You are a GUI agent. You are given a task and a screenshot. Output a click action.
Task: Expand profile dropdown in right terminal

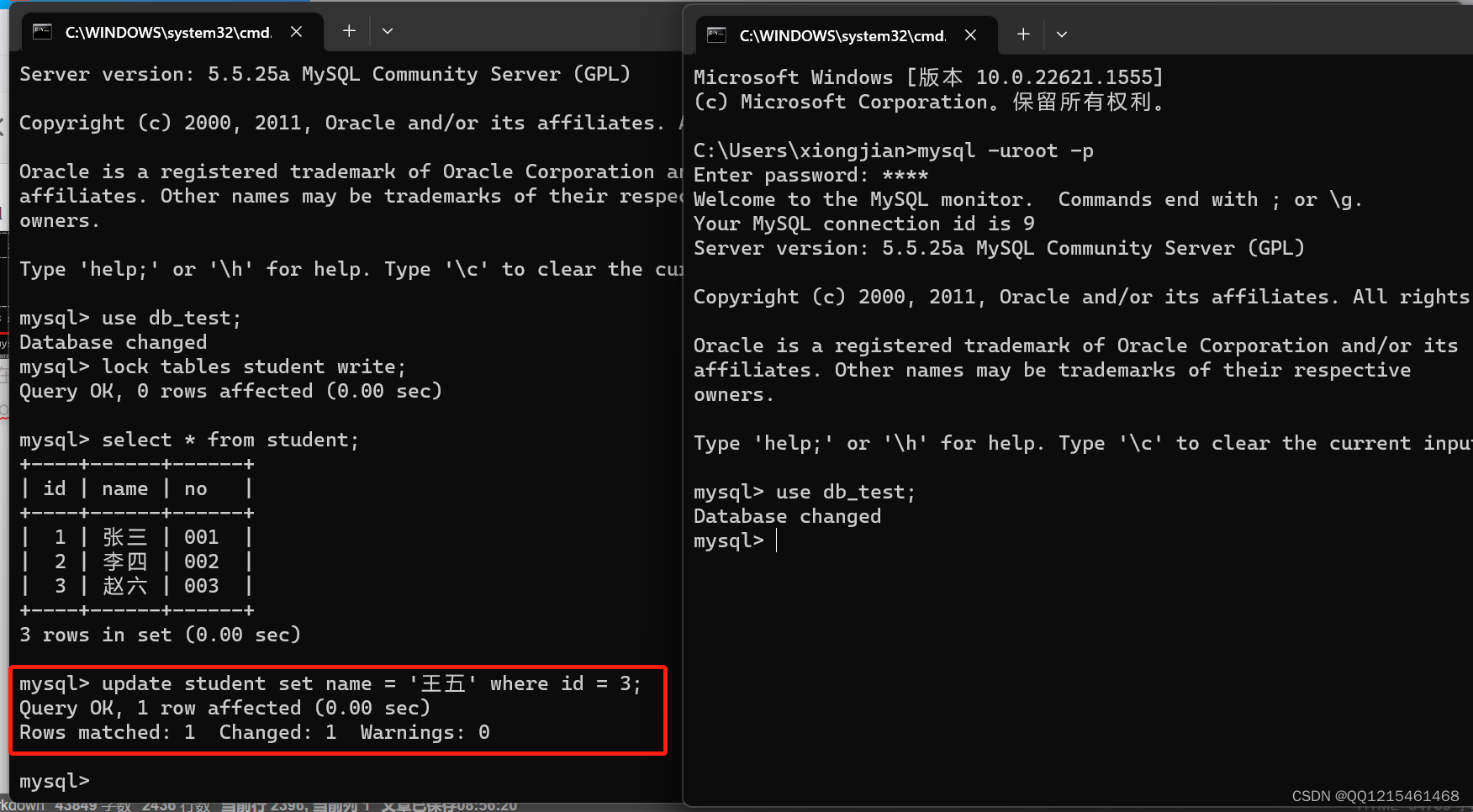click(x=1062, y=34)
